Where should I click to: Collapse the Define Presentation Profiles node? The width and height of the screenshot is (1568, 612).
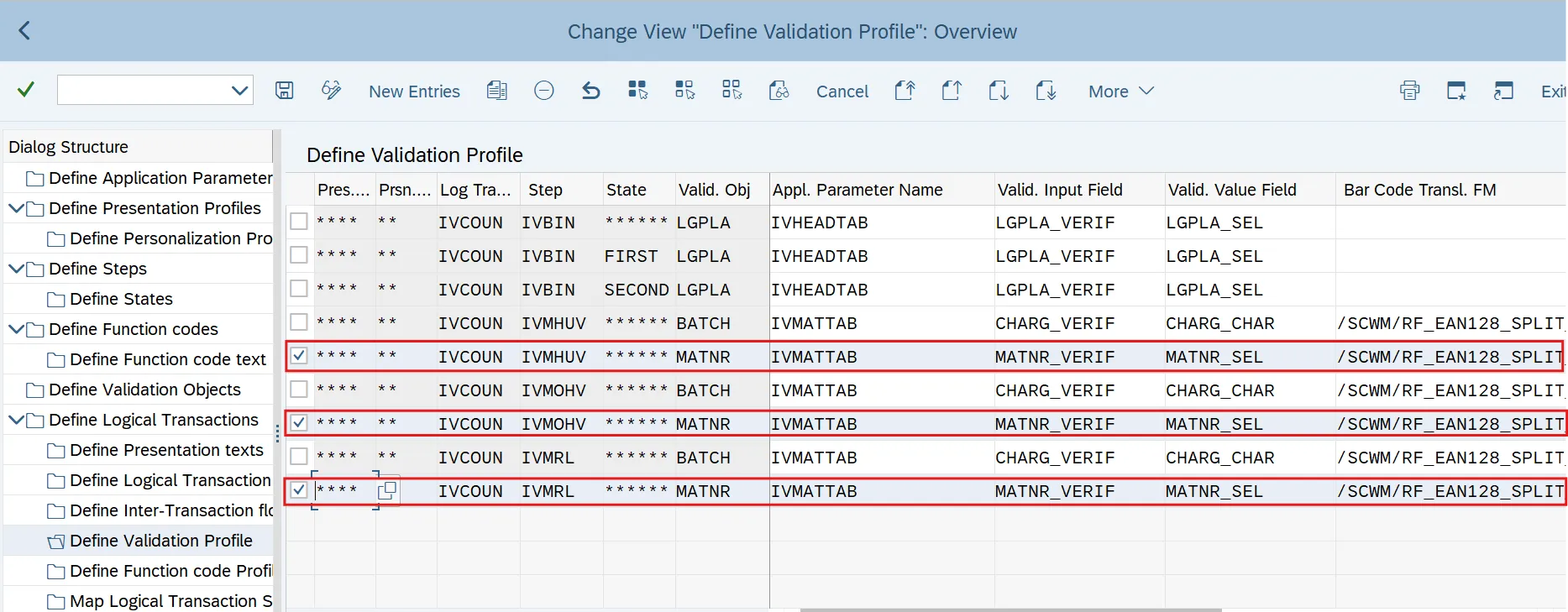click(x=15, y=208)
